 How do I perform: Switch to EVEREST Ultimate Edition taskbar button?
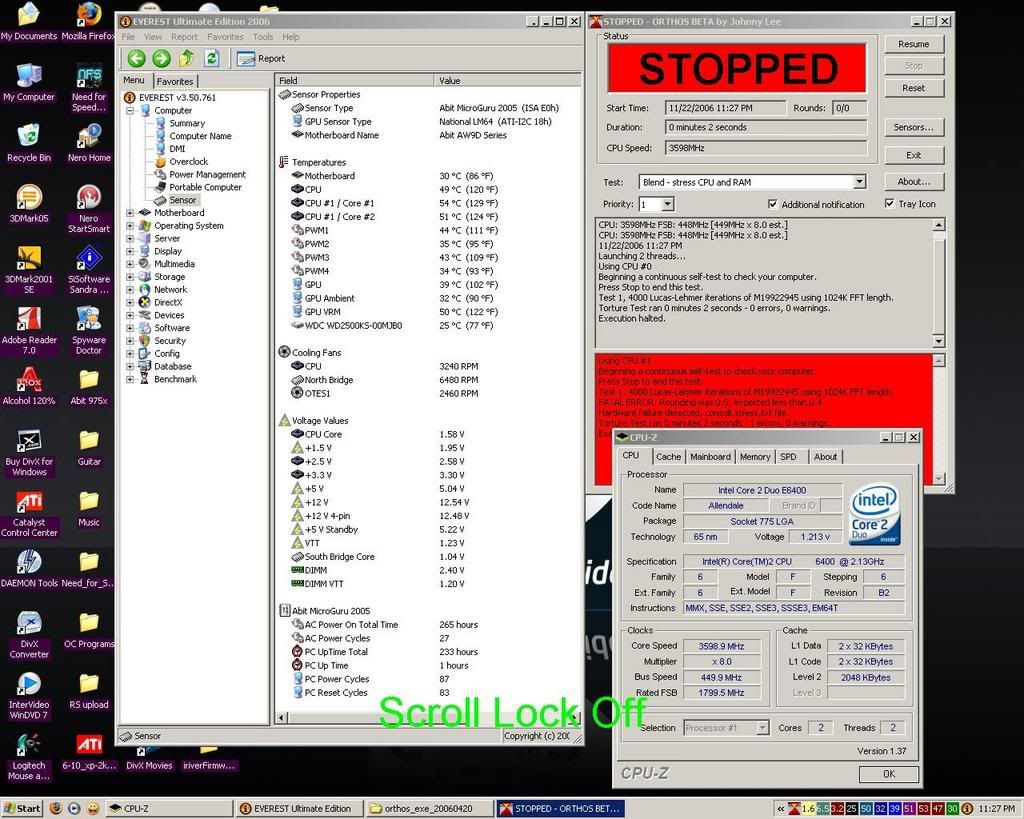(297, 809)
